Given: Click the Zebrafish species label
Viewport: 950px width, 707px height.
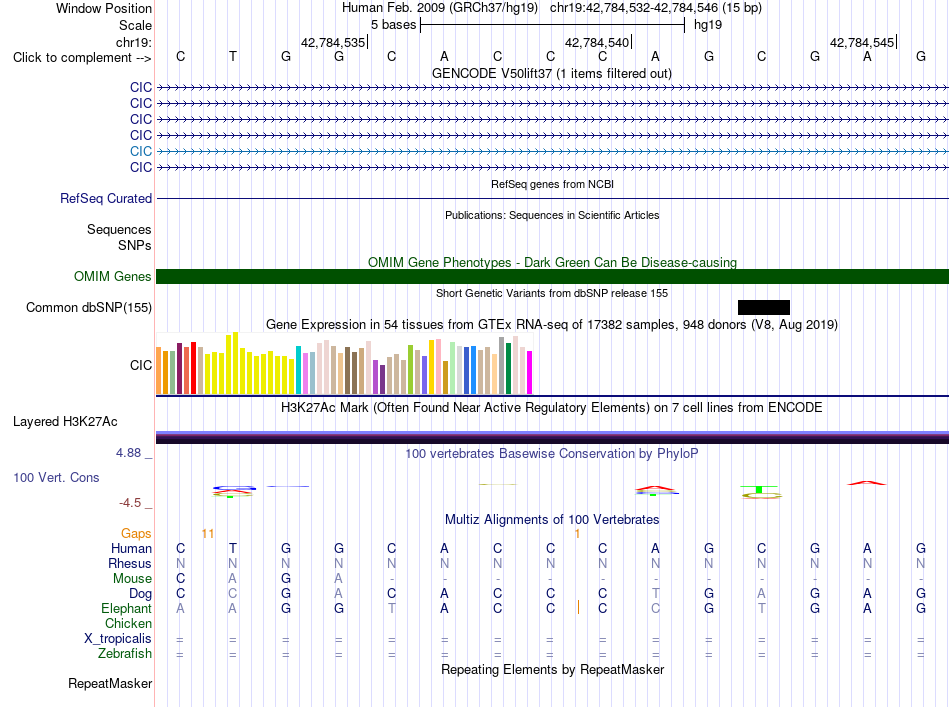Looking at the screenshot, I should (125, 654).
